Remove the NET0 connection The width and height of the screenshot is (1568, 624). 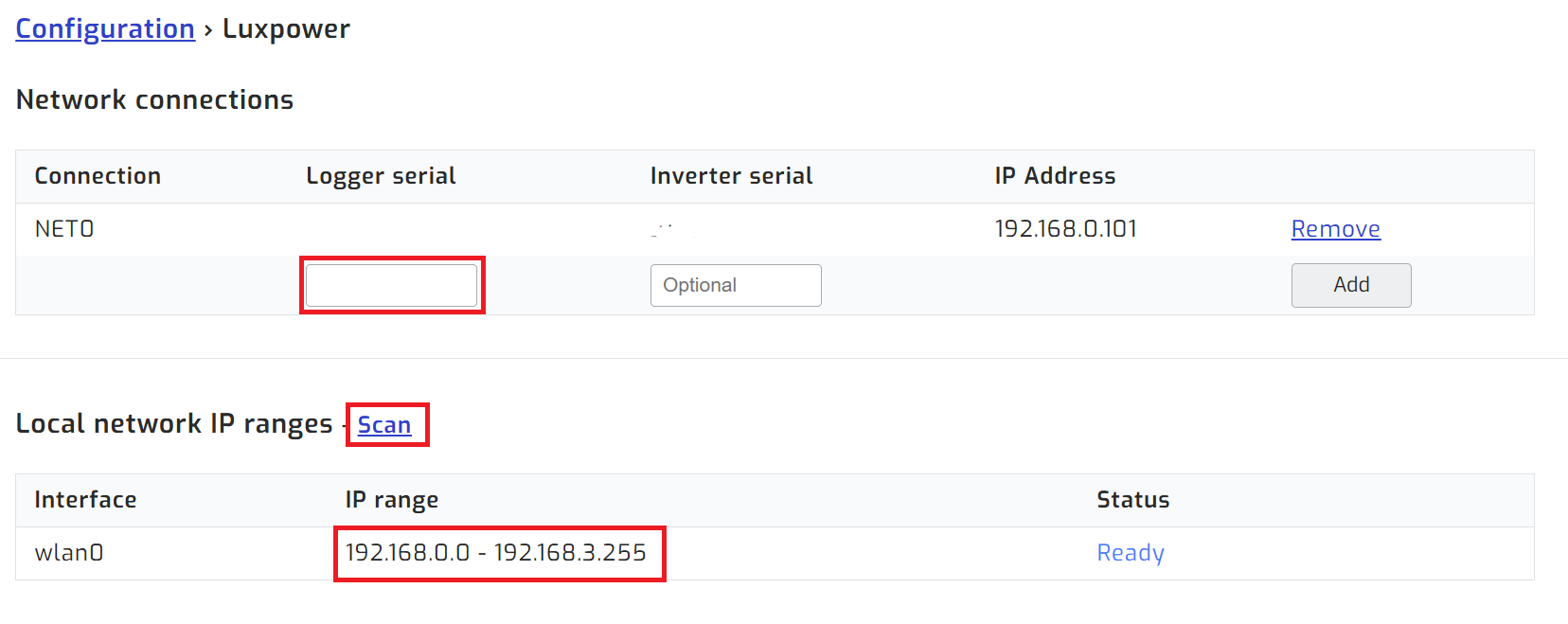click(1335, 229)
